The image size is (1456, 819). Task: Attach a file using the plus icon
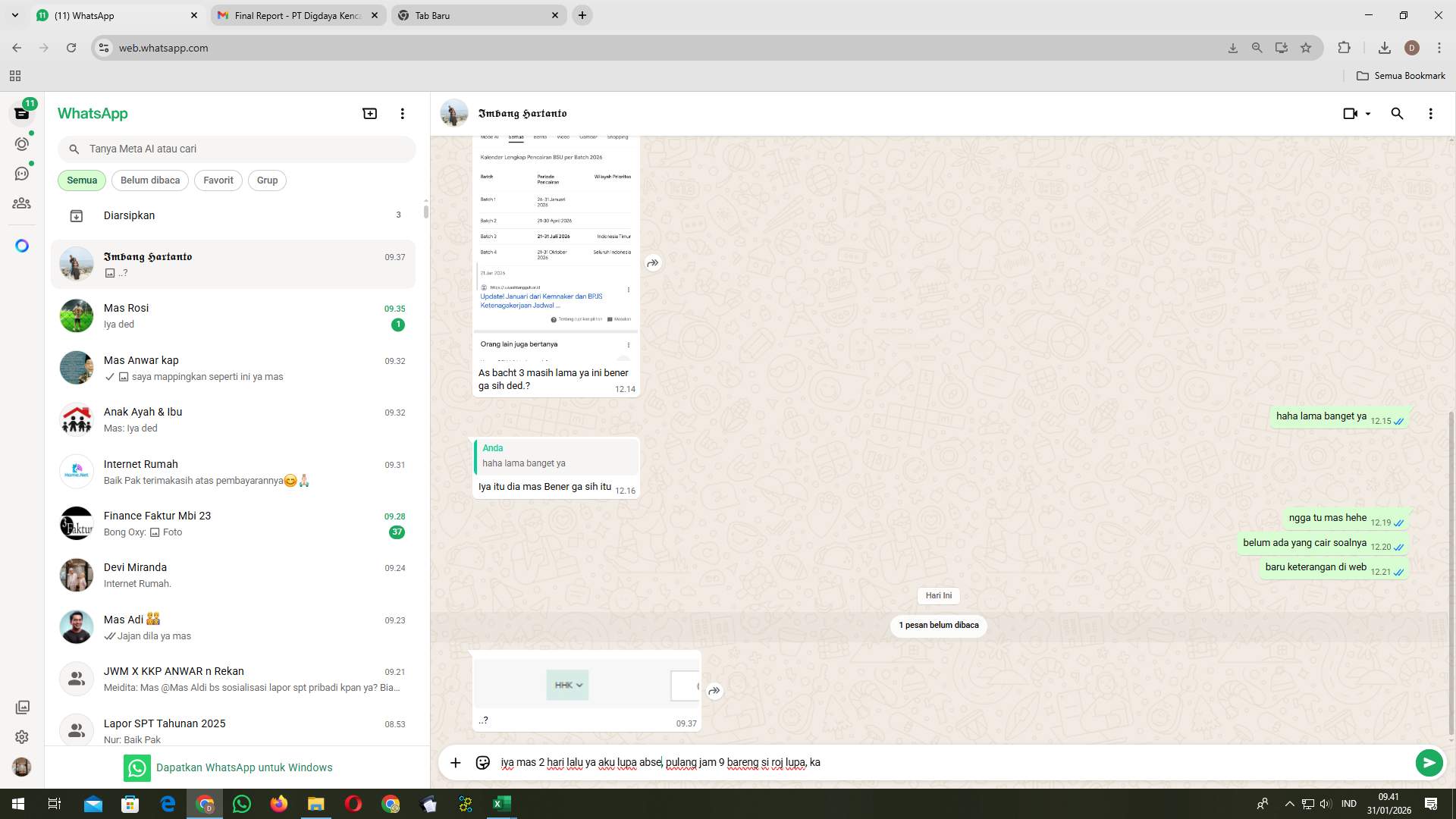pos(455,762)
